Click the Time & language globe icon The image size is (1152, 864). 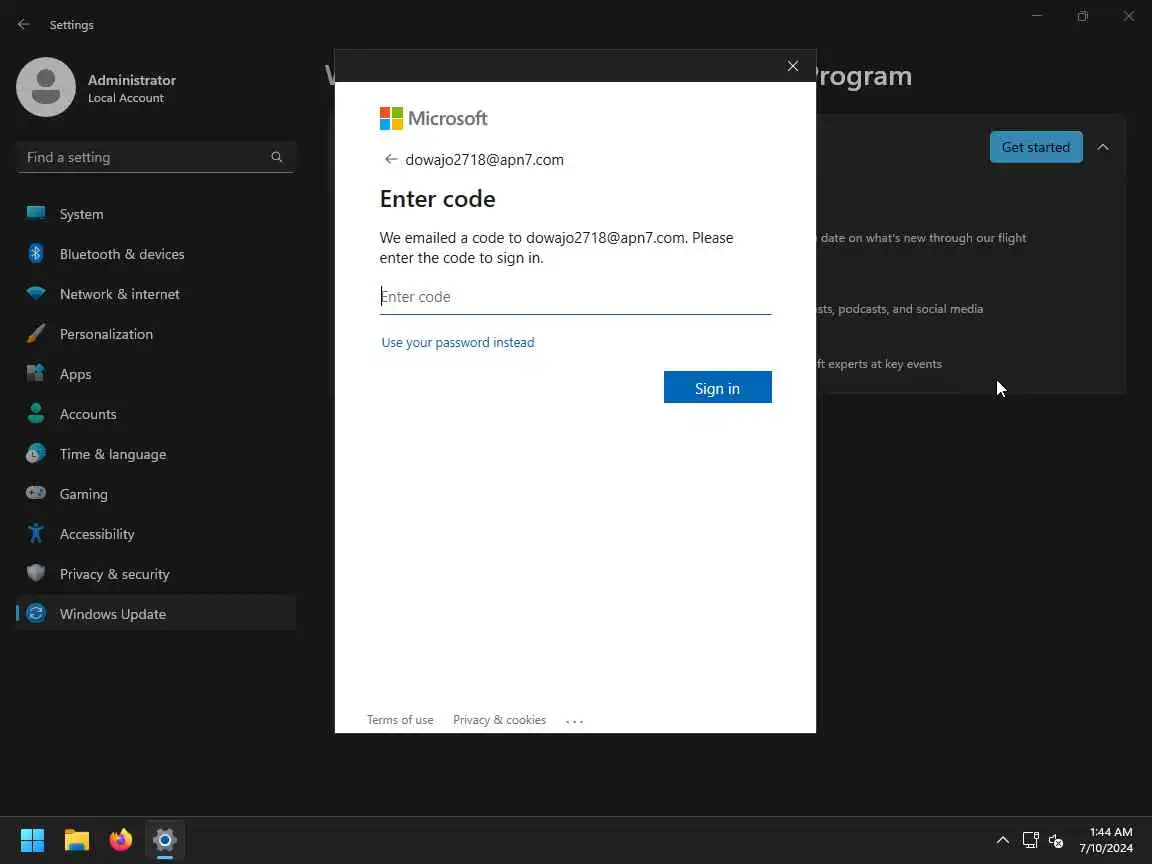click(x=35, y=453)
